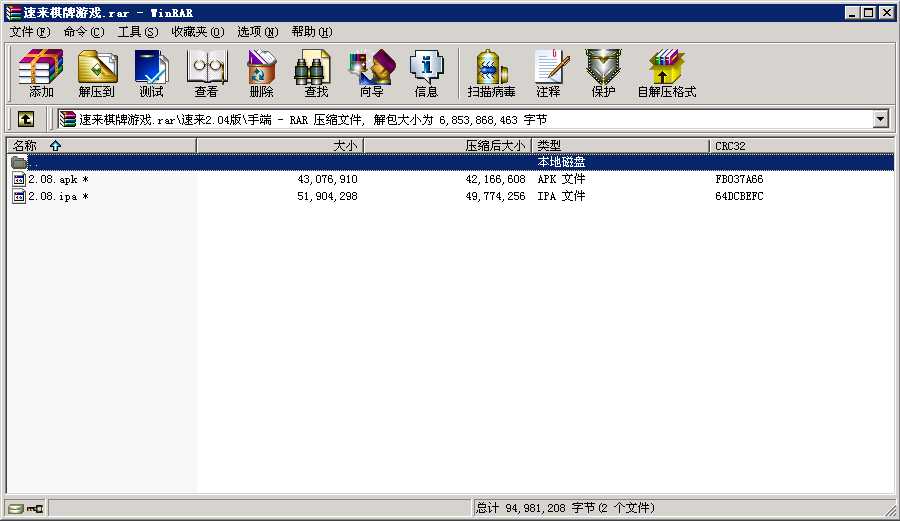Sort by Size (大小) column header

[x=280, y=146]
